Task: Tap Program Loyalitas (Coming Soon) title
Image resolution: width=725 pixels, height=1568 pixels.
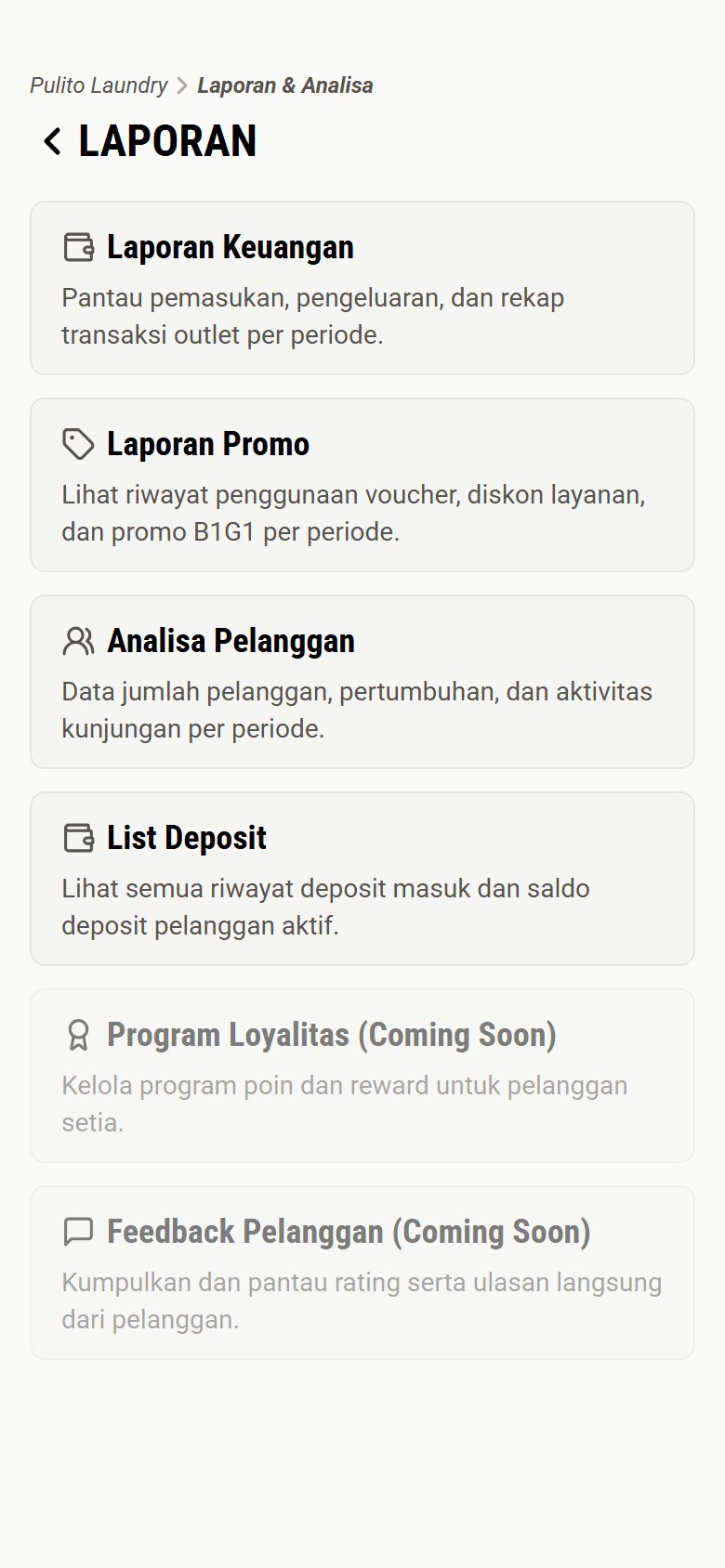Action: point(331,1035)
